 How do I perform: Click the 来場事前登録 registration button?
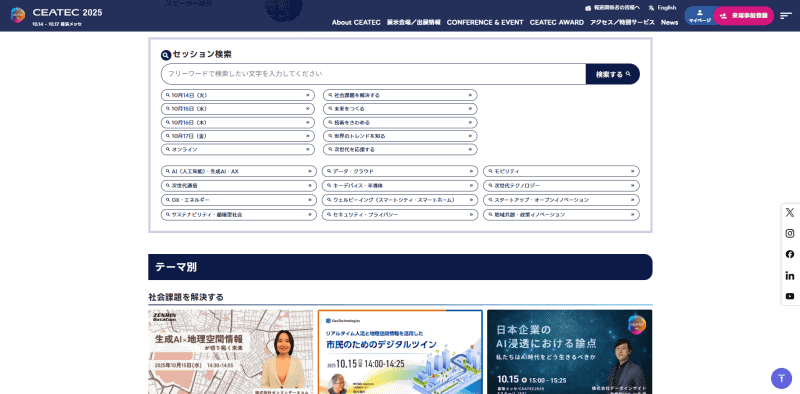coord(743,16)
